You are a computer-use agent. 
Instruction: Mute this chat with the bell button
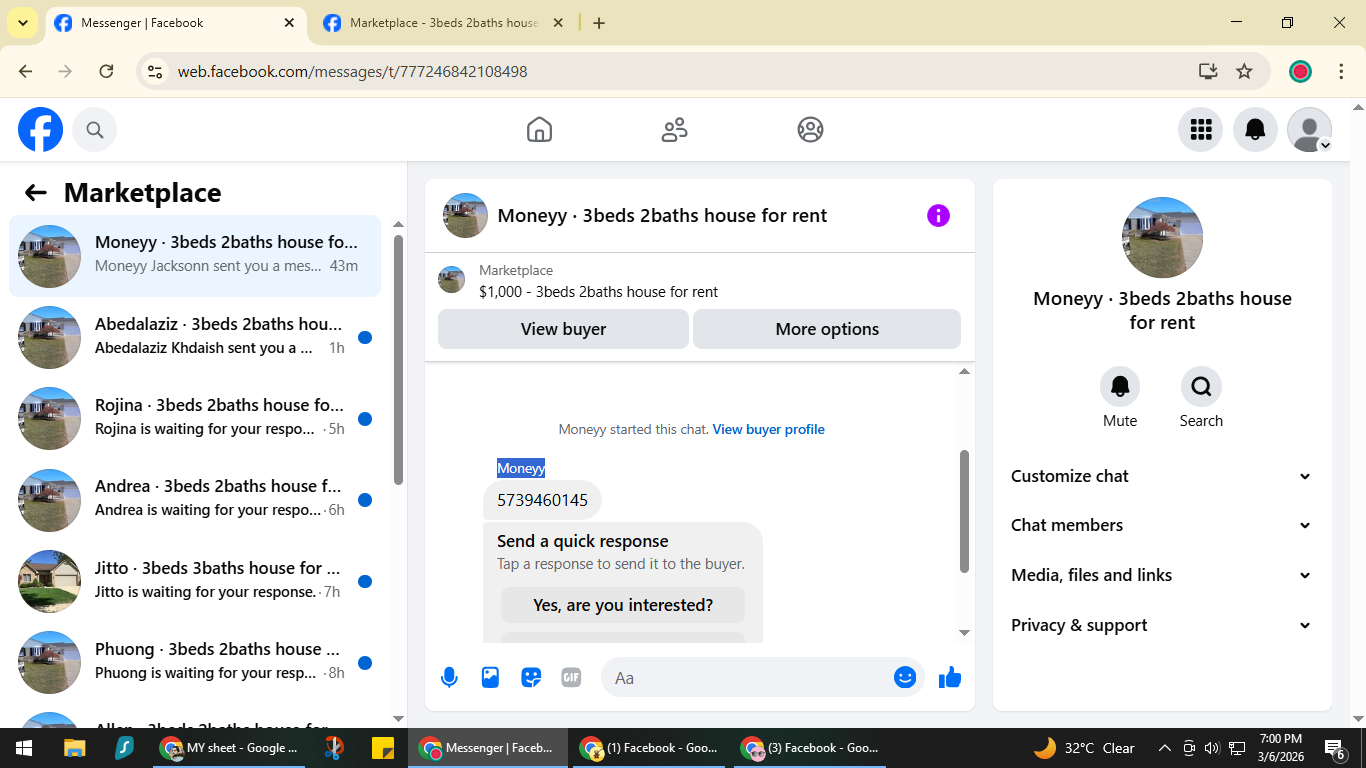coord(1120,386)
